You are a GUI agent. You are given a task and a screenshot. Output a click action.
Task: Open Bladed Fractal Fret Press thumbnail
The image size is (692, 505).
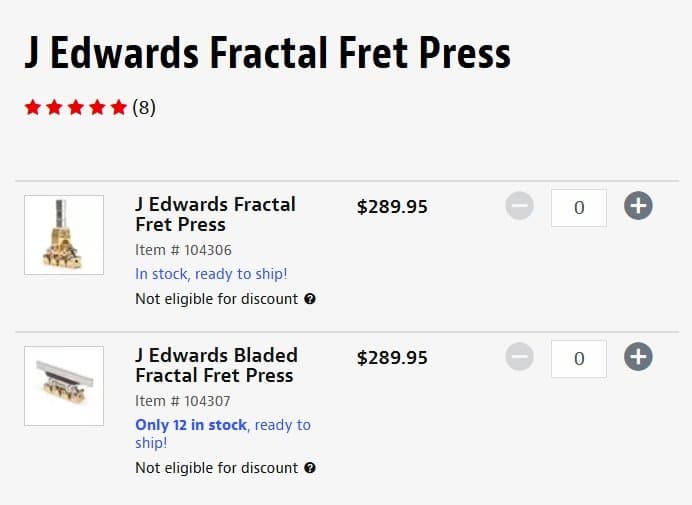64,385
